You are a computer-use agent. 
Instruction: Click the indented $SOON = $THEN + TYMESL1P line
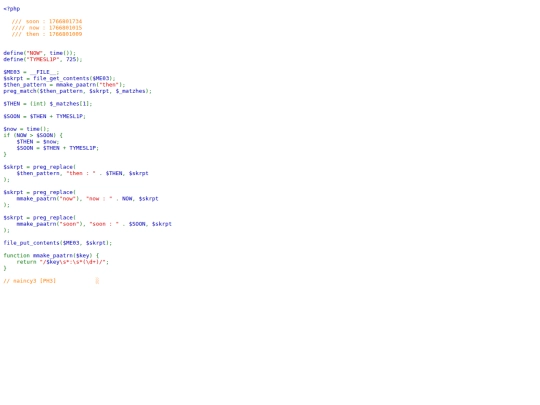[58, 148]
